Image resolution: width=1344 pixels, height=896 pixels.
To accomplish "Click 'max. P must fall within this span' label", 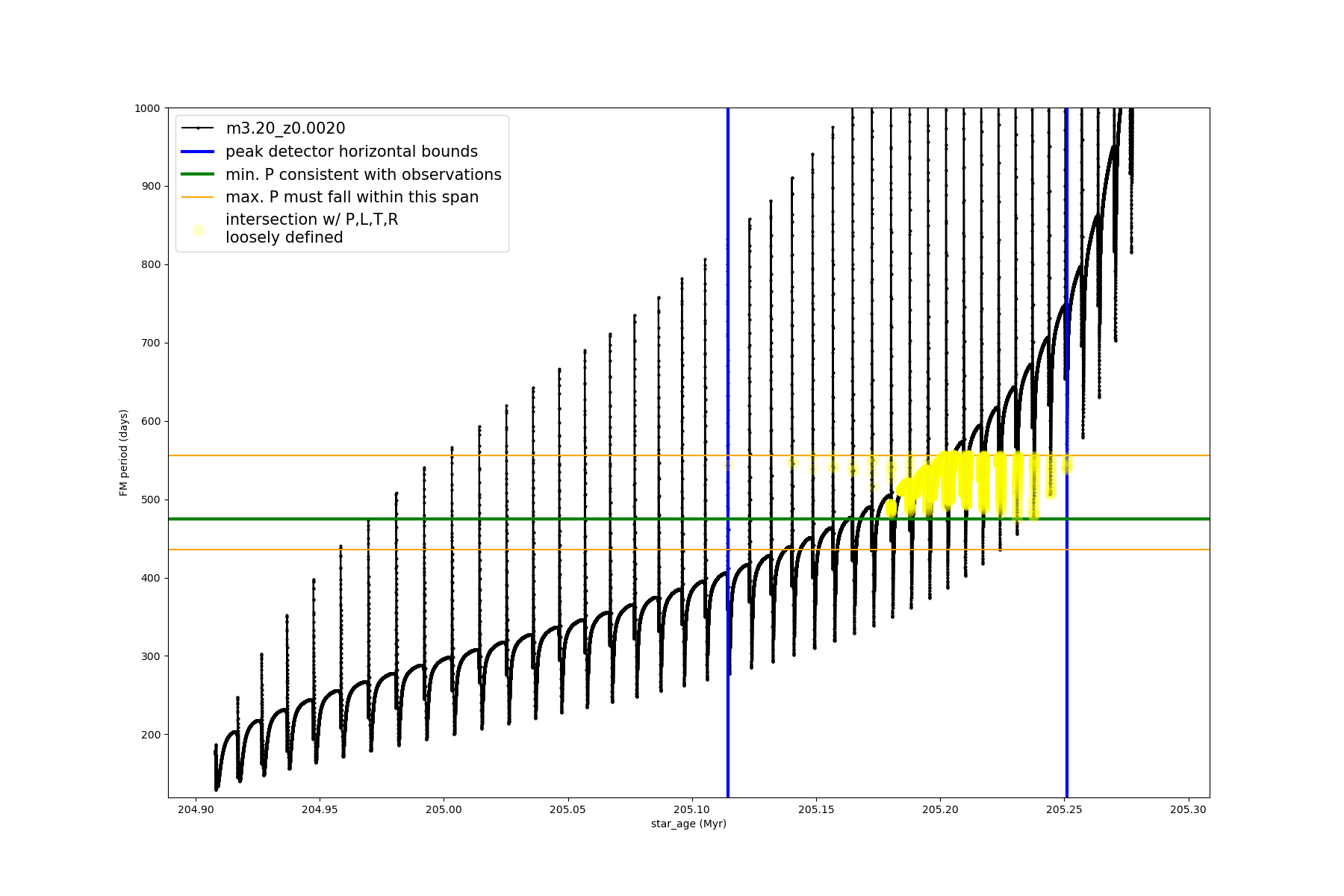I will (352, 197).
